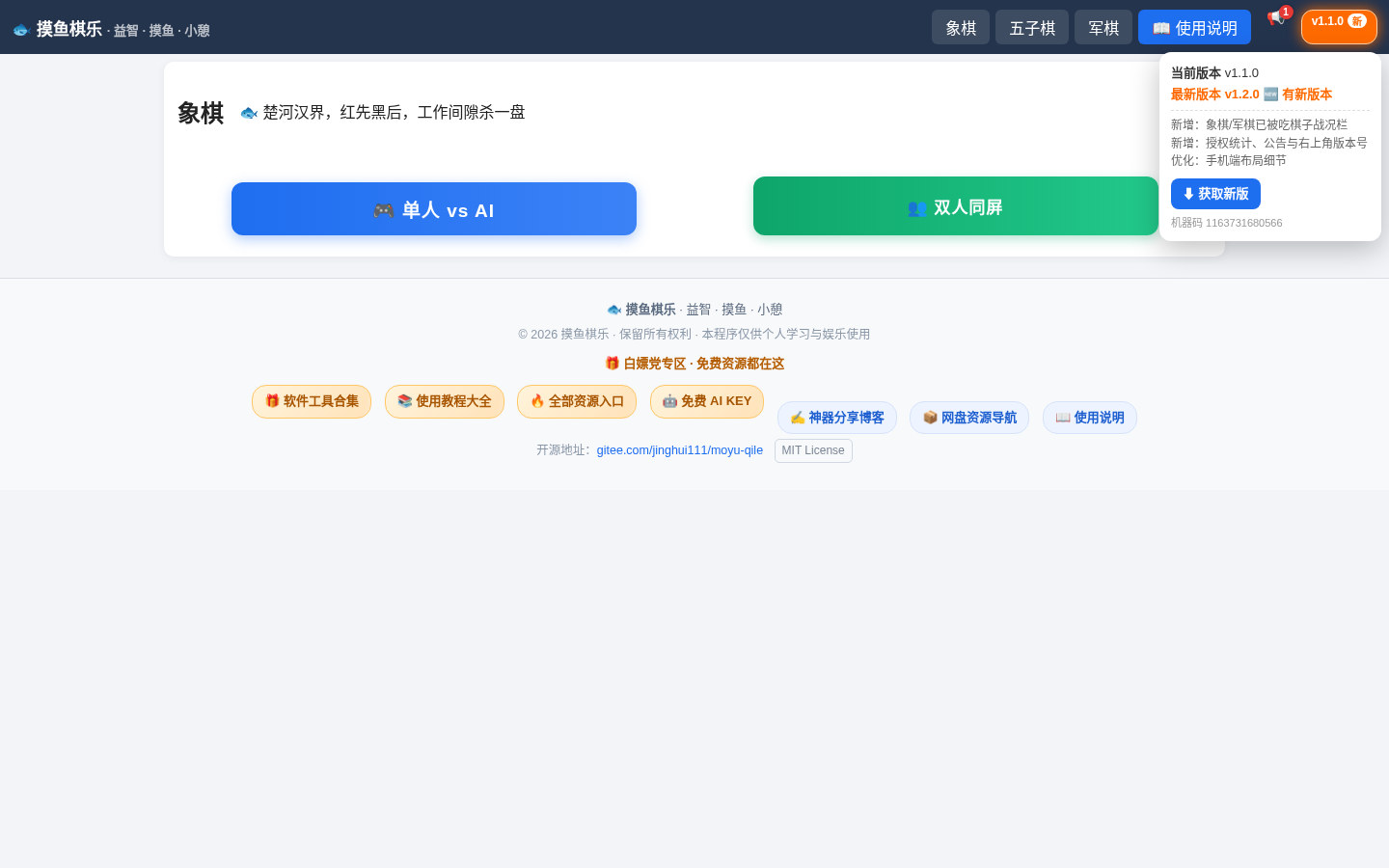This screenshot has width=1389, height=868.
Task: Open the gitee.com/jinghui111/moyu-qile repository link
Action: pos(680,450)
